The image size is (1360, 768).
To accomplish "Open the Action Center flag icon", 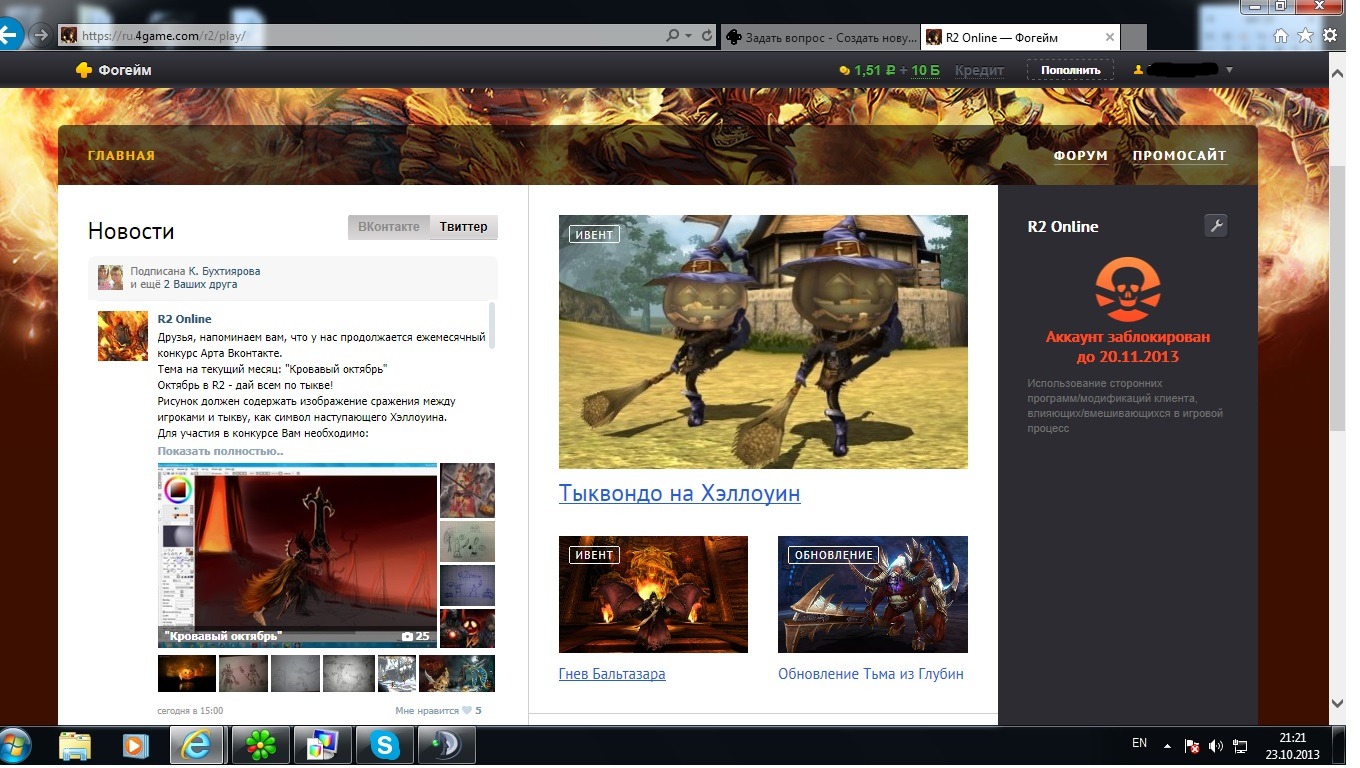I will point(1192,745).
